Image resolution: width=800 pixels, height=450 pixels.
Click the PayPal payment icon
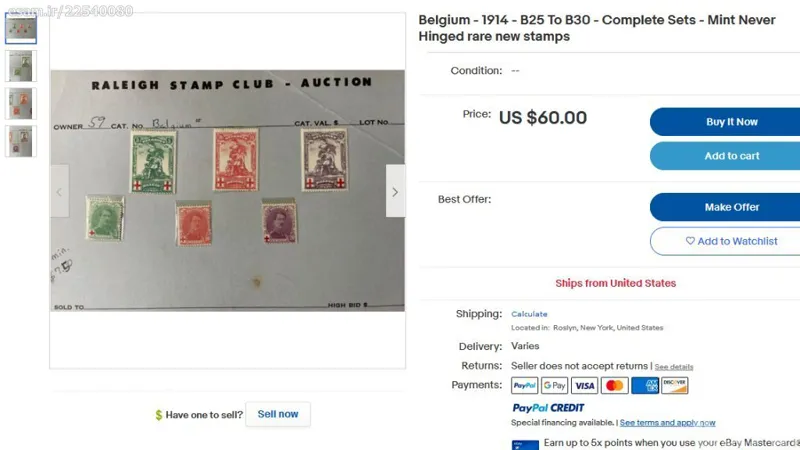[x=524, y=385]
